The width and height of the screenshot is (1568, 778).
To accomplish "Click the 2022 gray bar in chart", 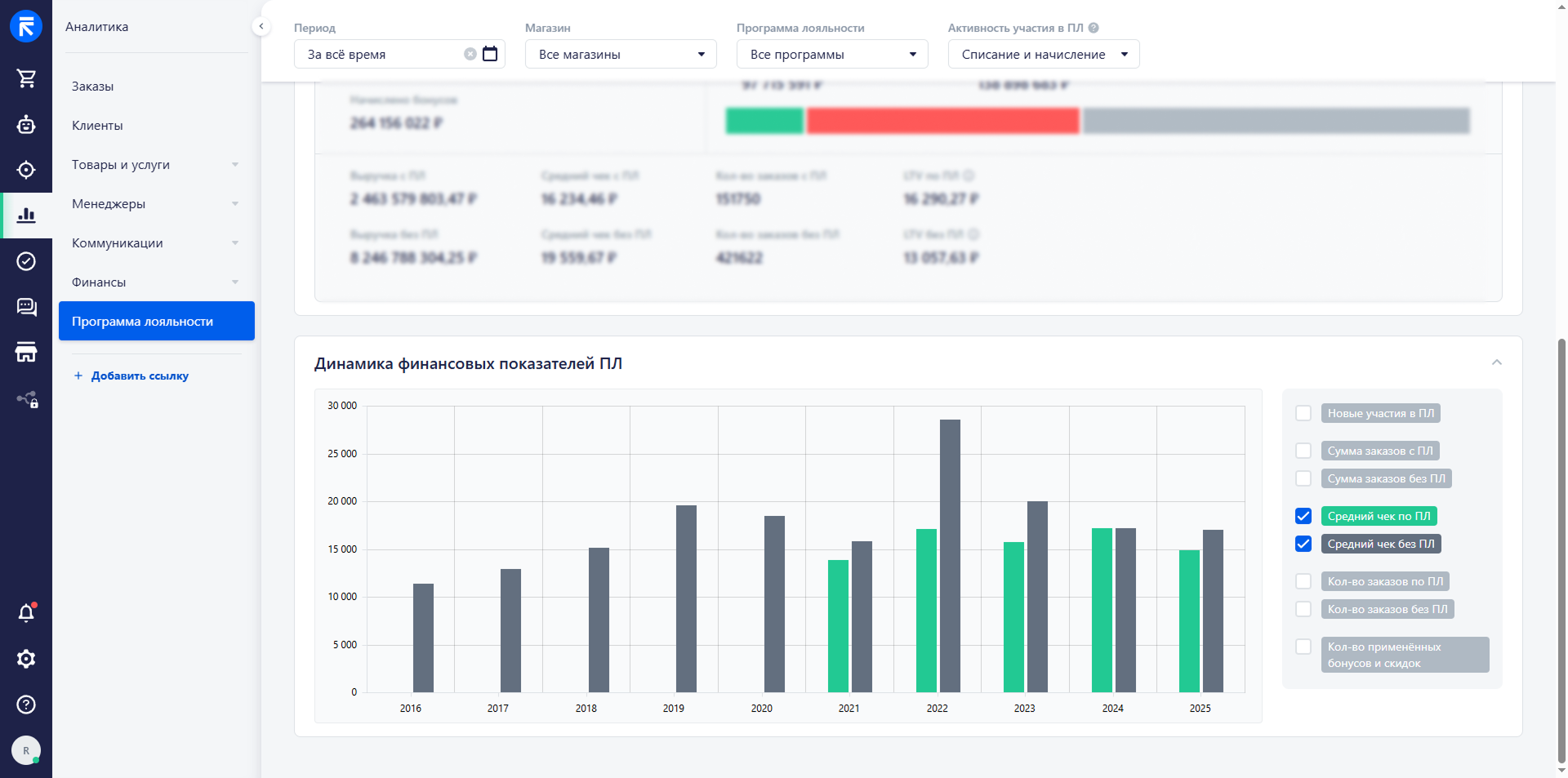I will click(x=950, y=556).
